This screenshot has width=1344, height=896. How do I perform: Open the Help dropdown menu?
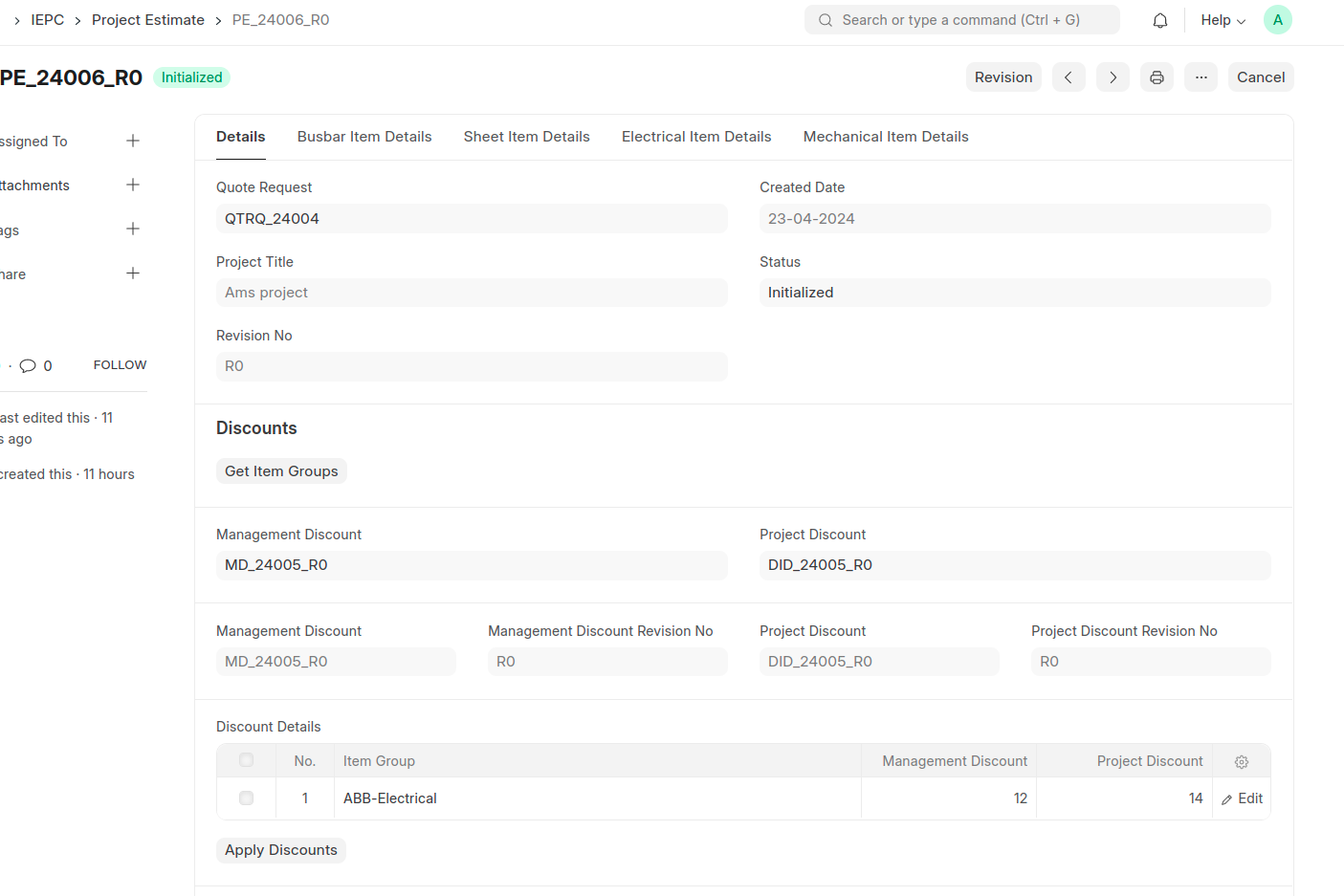tap(1222, 19)
